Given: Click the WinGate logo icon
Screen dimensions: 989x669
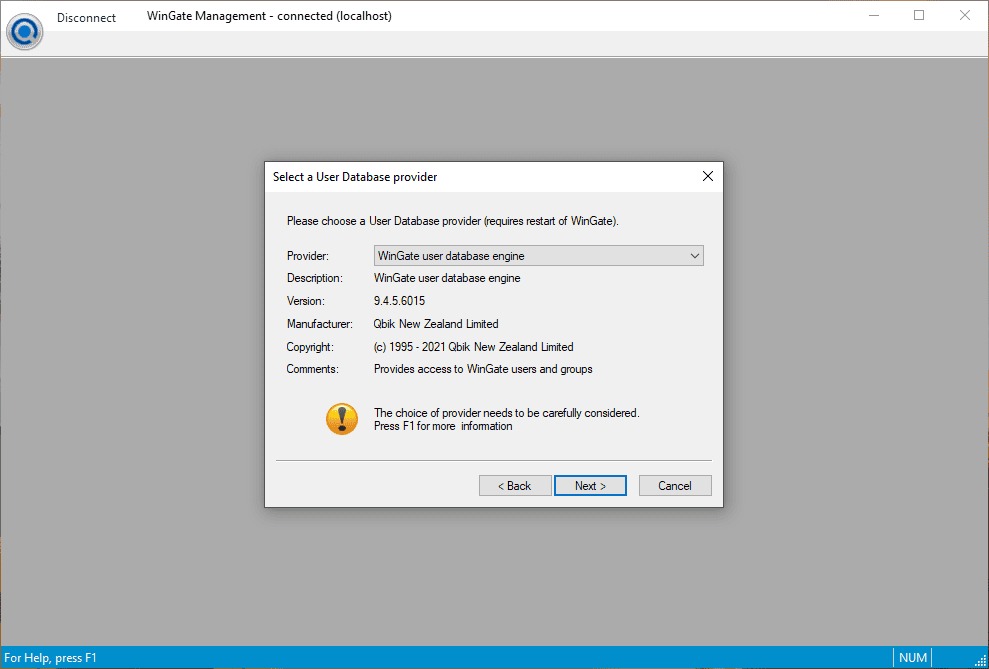Looking at the screenshot, I should 24,30.
